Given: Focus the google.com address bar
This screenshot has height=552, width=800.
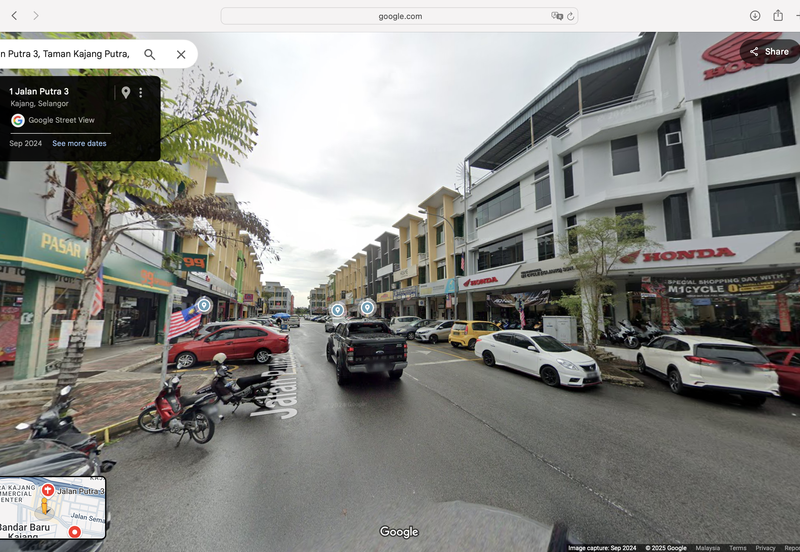Looking at the screenshot, I should pos(399,16).
